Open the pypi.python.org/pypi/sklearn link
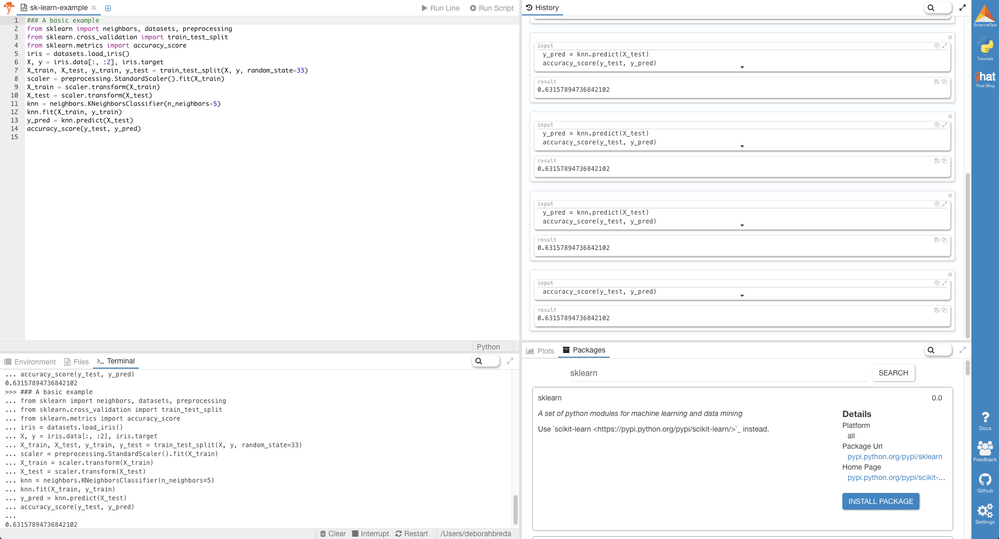 [895, 457]
